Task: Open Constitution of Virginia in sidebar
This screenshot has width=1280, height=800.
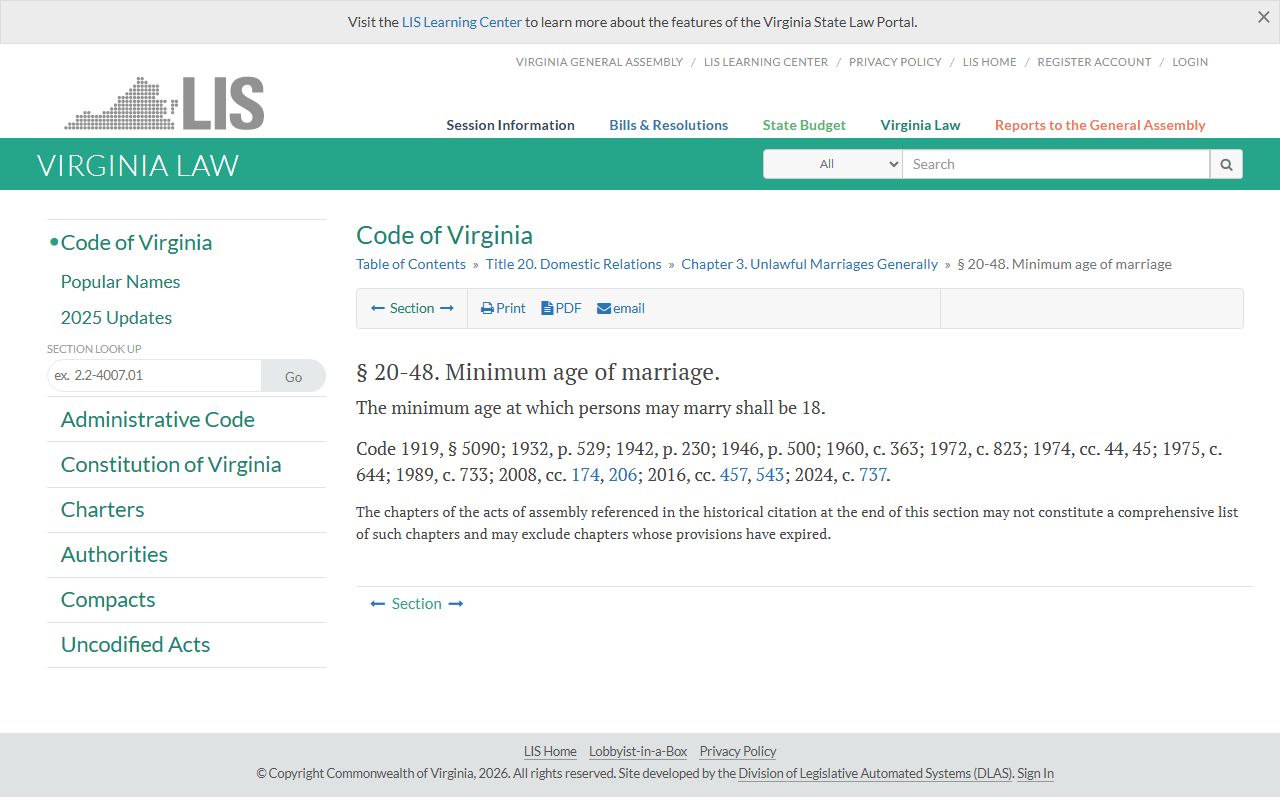Action: pos(171,465)
